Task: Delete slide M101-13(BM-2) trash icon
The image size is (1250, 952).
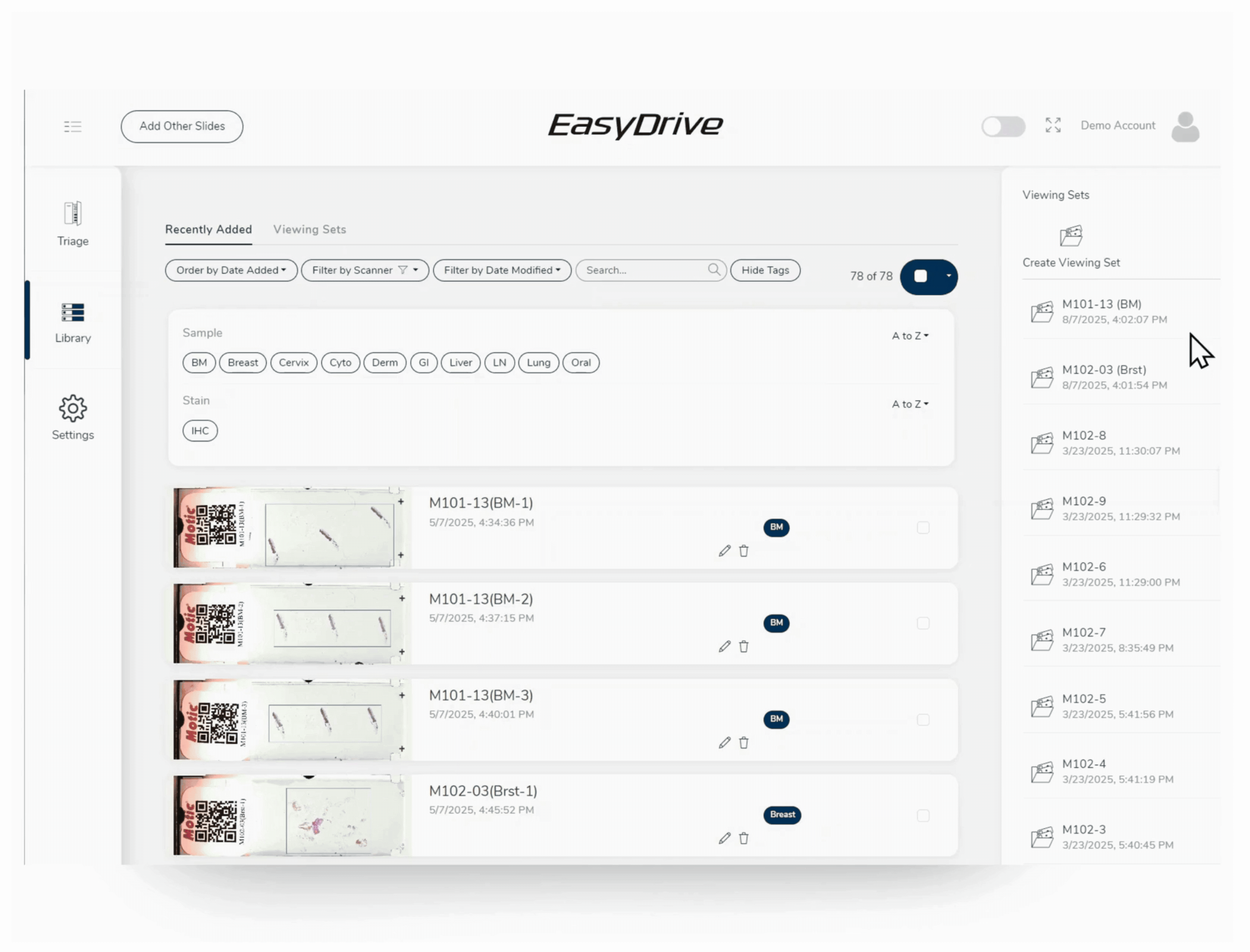Action: tap(743, 647)
